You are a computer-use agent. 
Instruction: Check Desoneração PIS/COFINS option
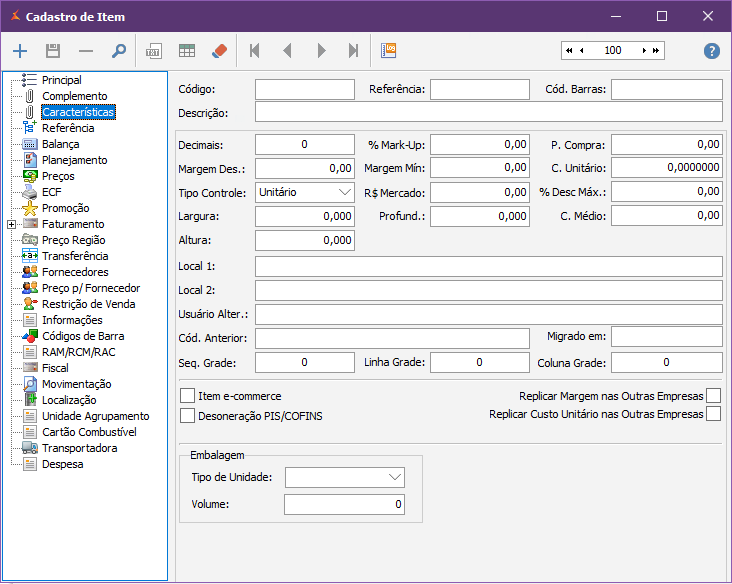pyautogui.click(x=187, y=416)
